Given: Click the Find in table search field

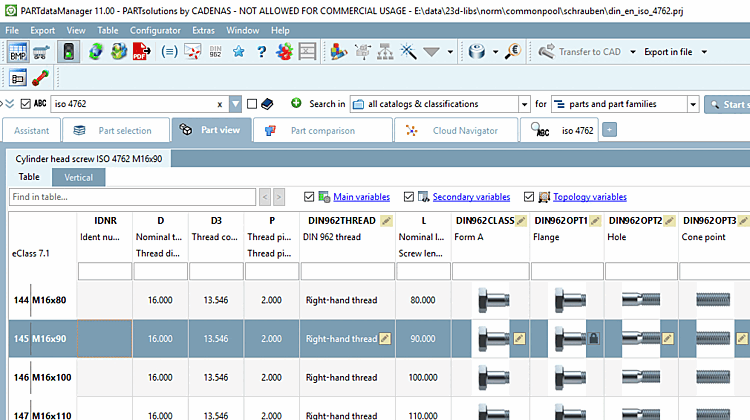Looking at the screenshot, I should point(131,197).
